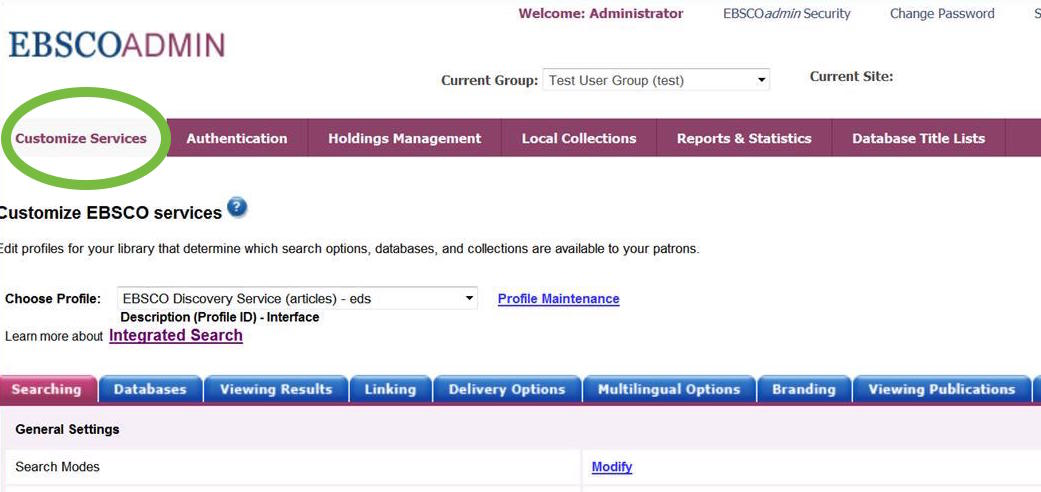Viewport: 1041px width, 492px height.
Task: Switch to Viewing Results sub-tab
Action: click(x=276, y=389)
